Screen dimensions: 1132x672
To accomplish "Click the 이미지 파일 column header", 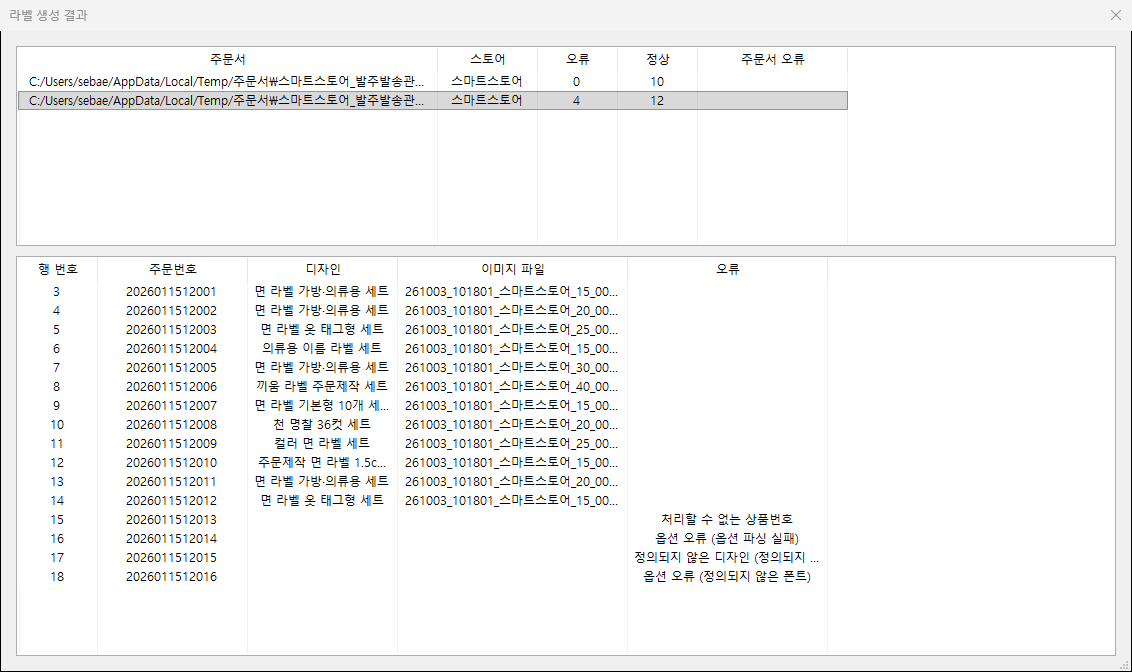I will (513, 269).
